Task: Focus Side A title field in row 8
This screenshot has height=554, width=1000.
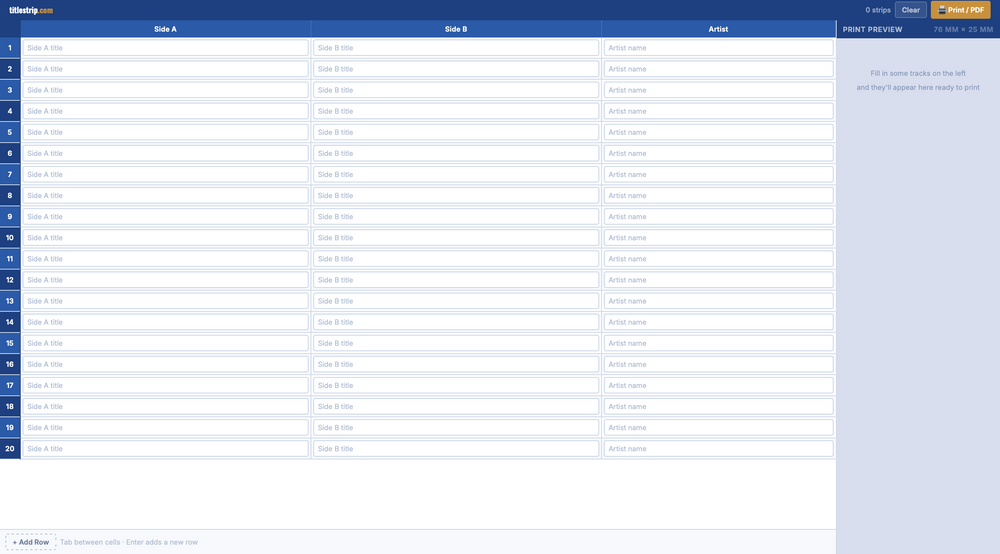Action: pos(165,195)
